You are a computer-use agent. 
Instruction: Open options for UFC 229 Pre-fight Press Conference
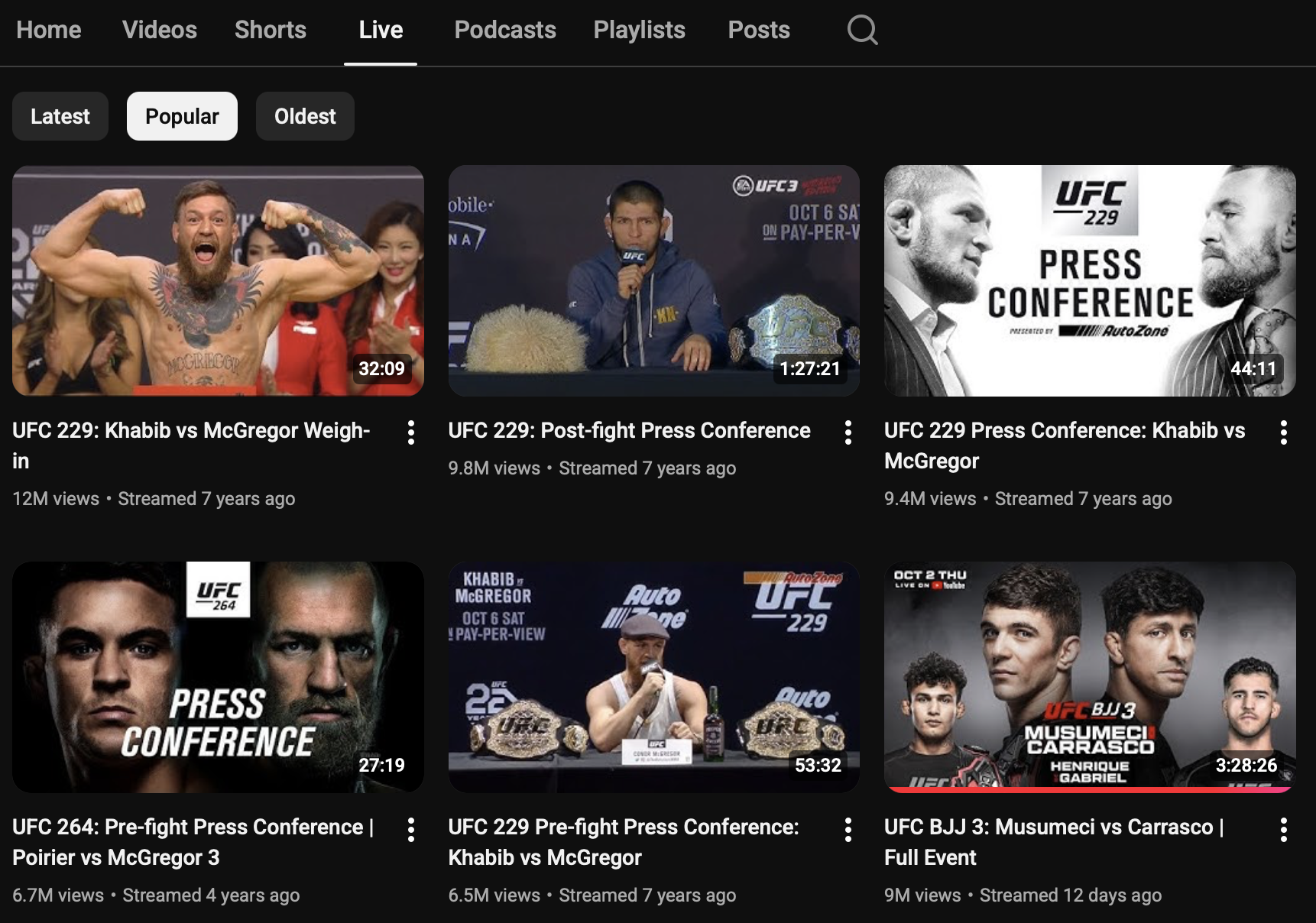[x=848, y=829]
